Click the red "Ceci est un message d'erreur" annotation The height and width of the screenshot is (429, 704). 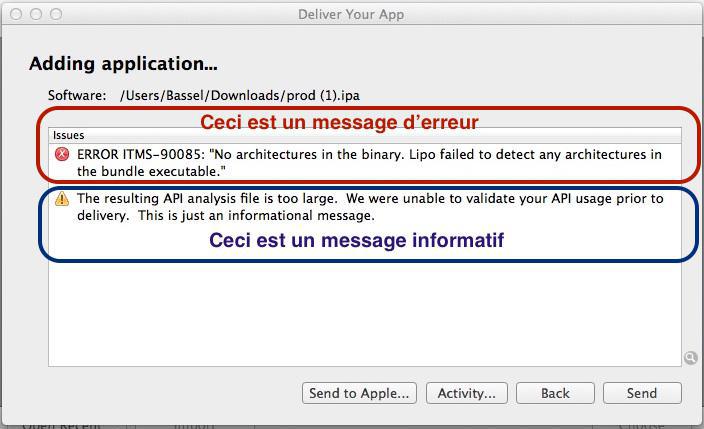339,122
